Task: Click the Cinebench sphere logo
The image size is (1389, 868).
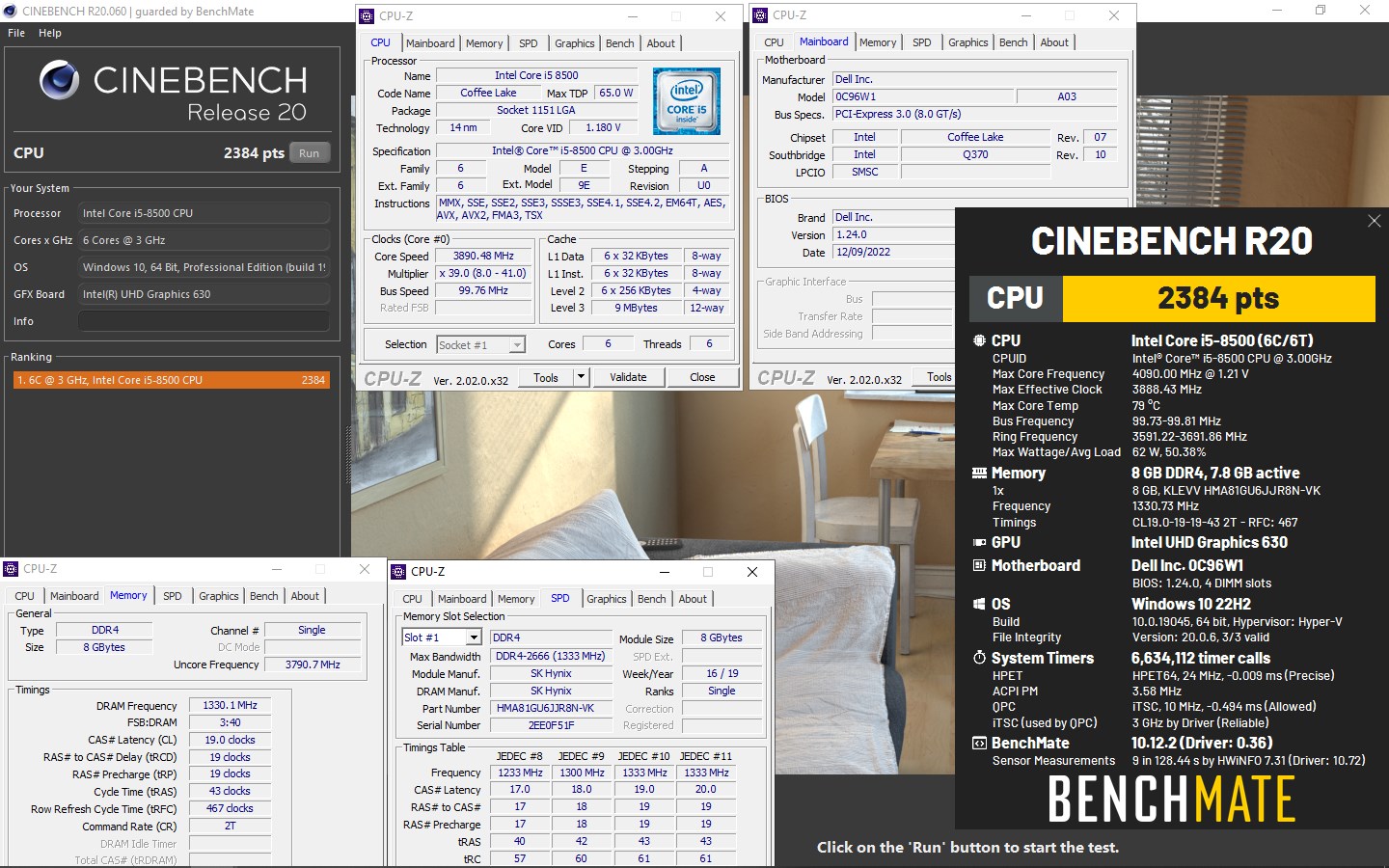Action: point(60,80)
